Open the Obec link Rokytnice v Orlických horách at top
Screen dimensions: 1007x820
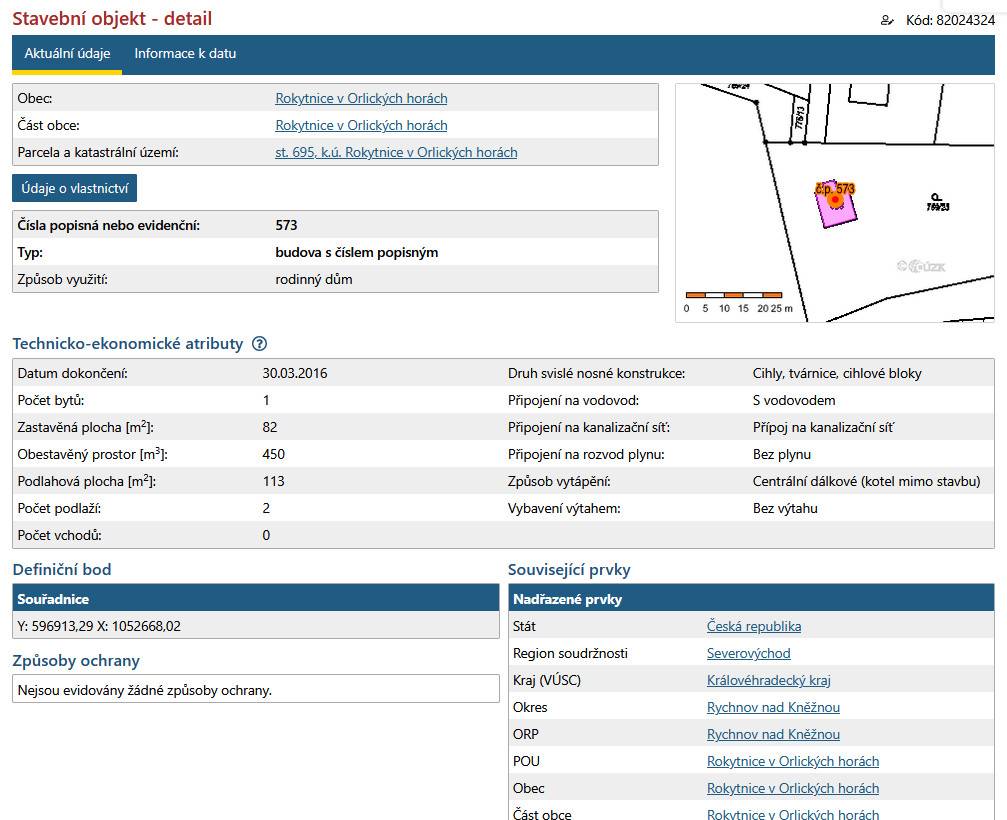click(x=361, y=98)
